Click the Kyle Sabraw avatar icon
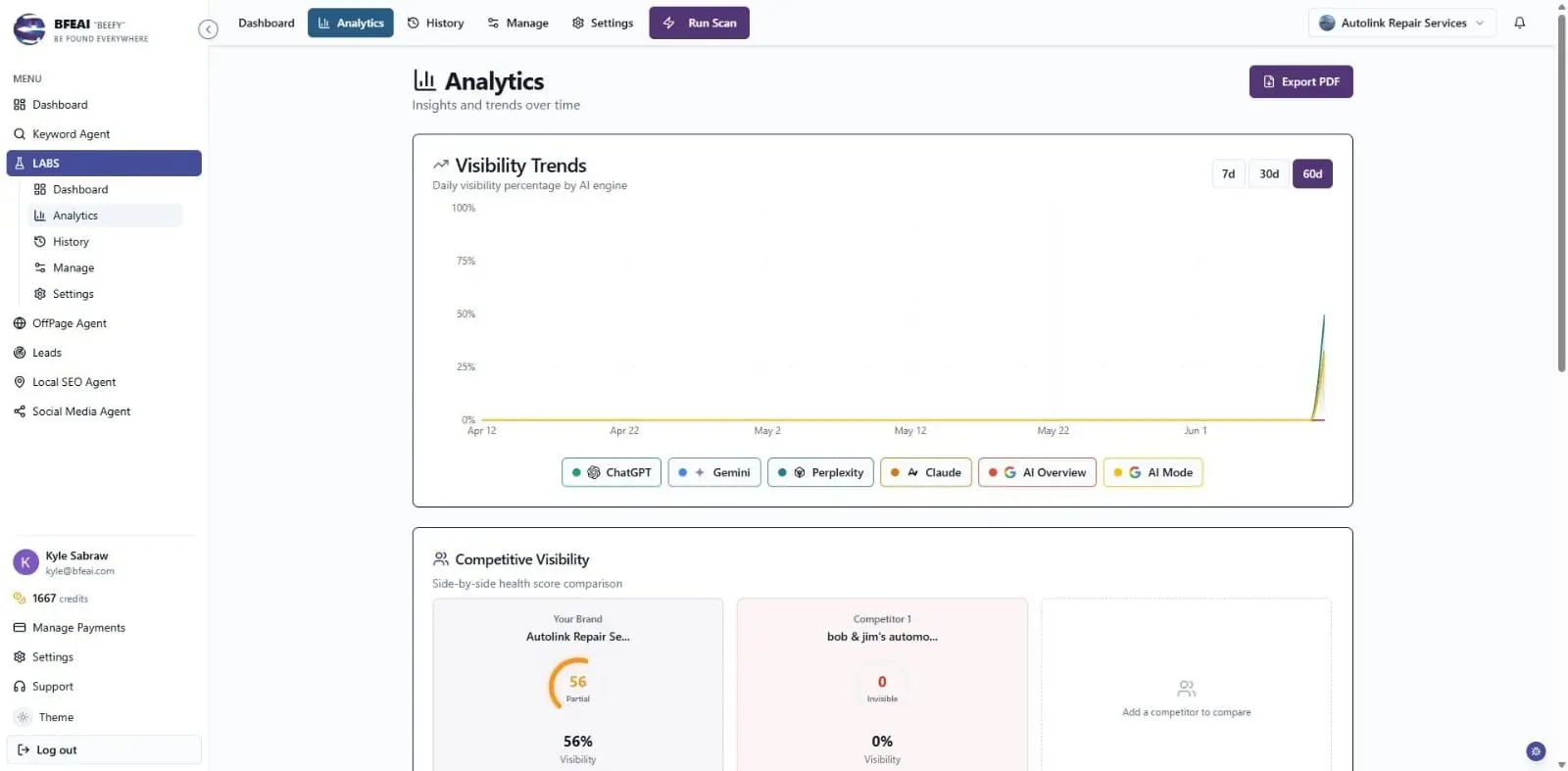Viewport: 1568px width, 771px height. point(25,562)
